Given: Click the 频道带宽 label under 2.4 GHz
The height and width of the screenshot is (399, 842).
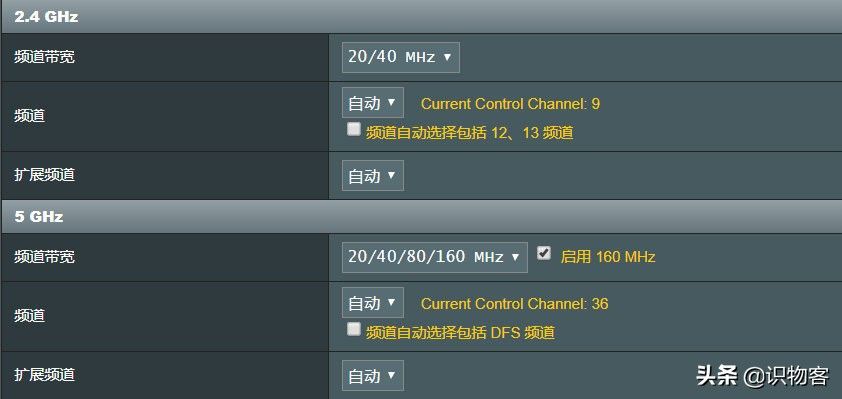Looking at the screenshot, I should [45, 57].
